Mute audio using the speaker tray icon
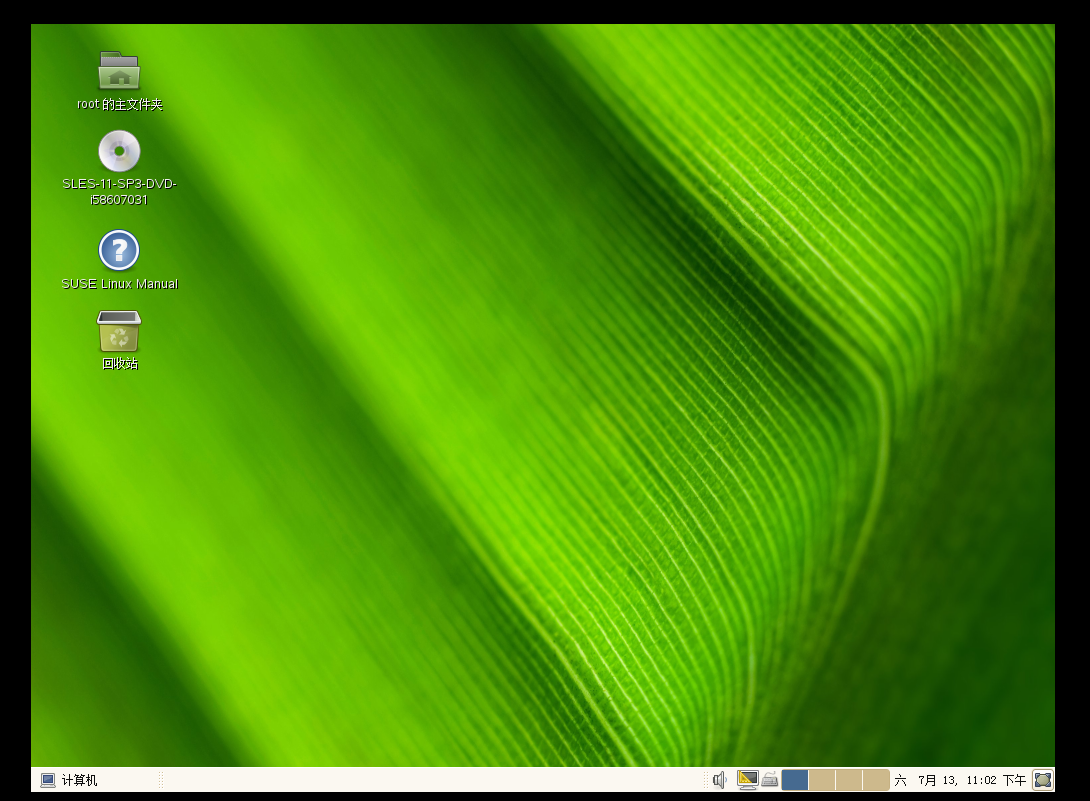Screen dimensions: 1090x801 719,779
